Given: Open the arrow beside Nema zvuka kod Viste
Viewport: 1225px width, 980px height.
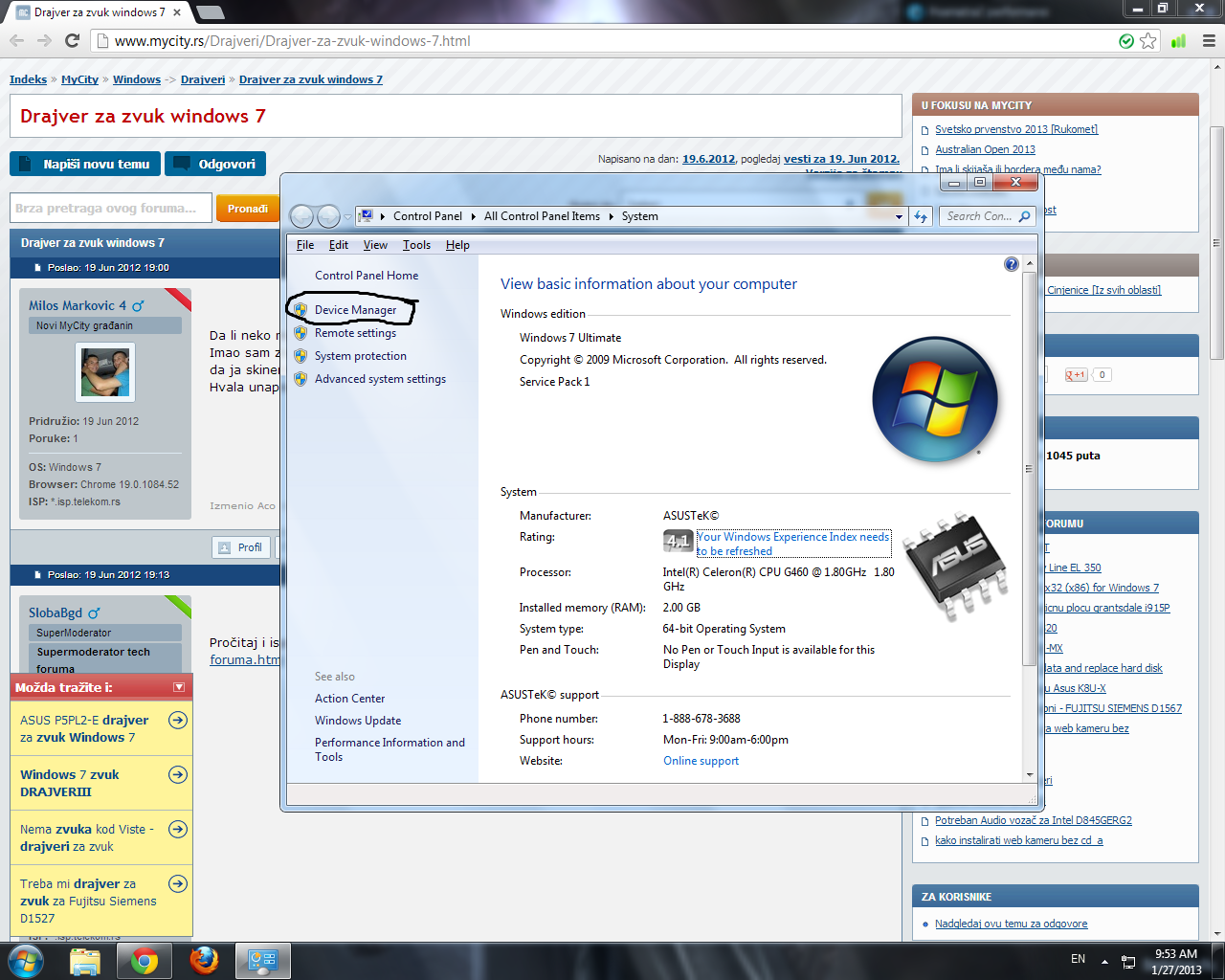Looking at the screenshot, I should tap(178, 829).
